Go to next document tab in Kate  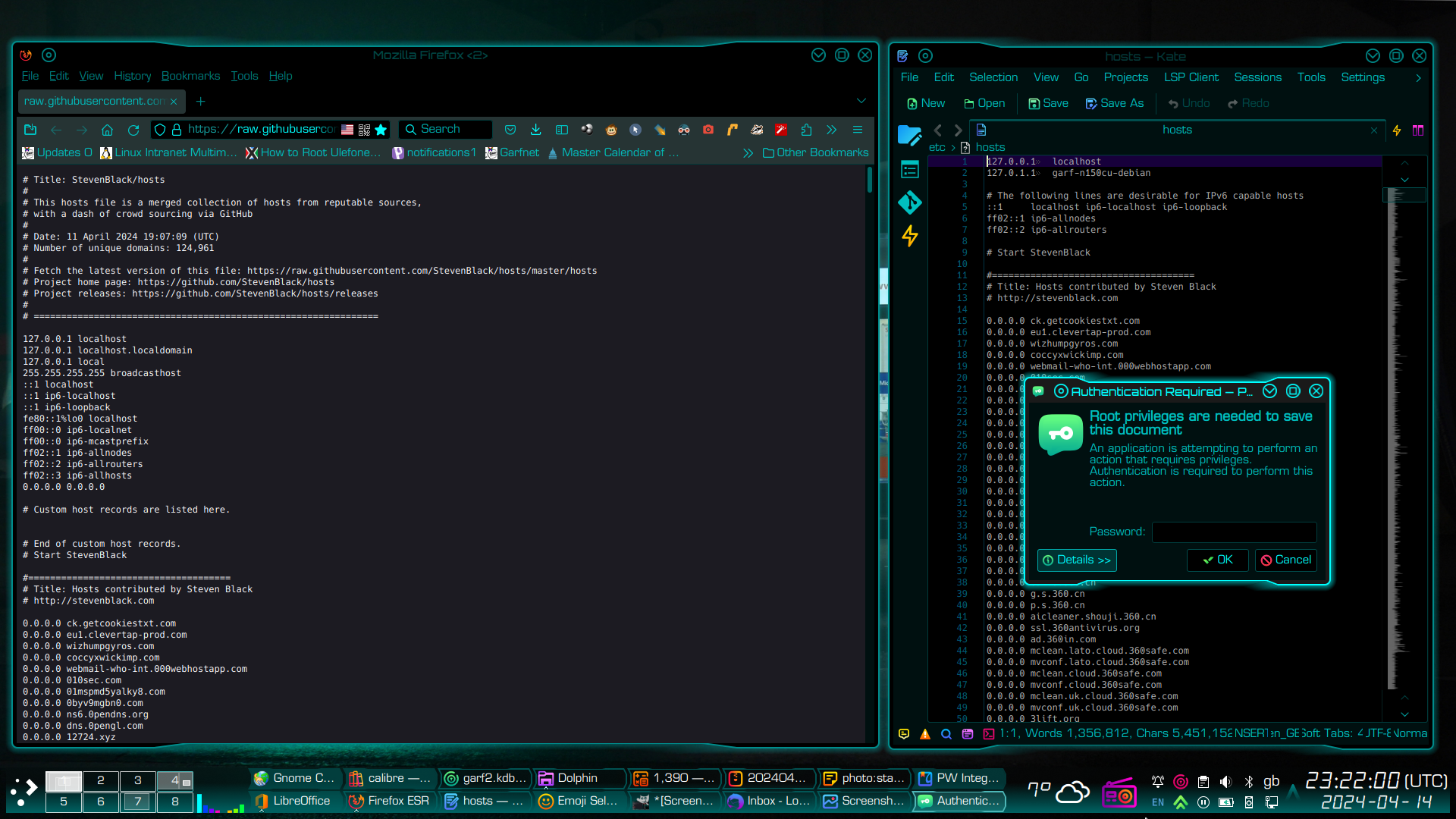(x=958, y=130)
